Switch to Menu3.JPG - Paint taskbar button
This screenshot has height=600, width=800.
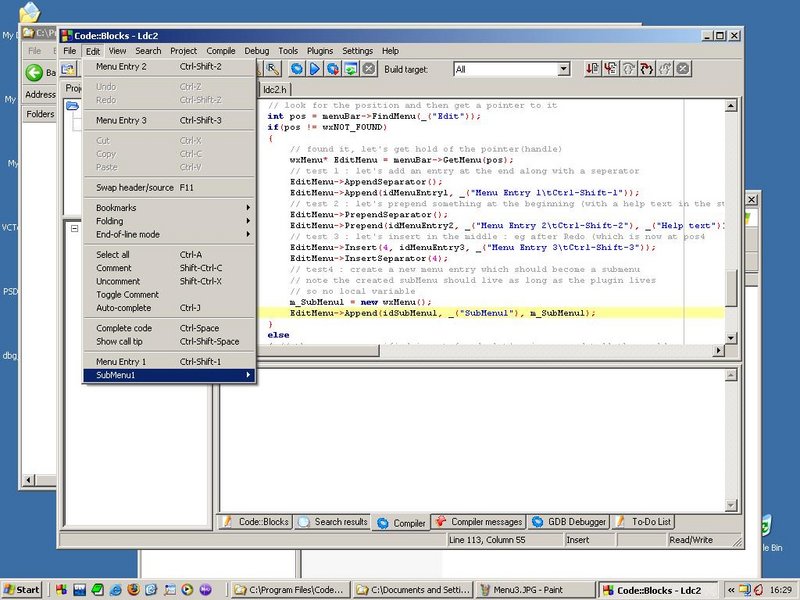click(535, 590)
